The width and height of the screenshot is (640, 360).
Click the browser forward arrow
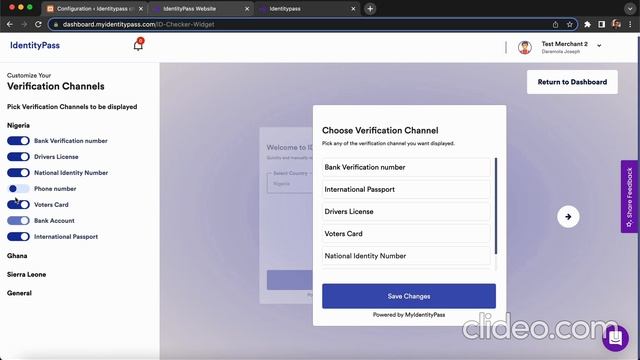(24, 24)
